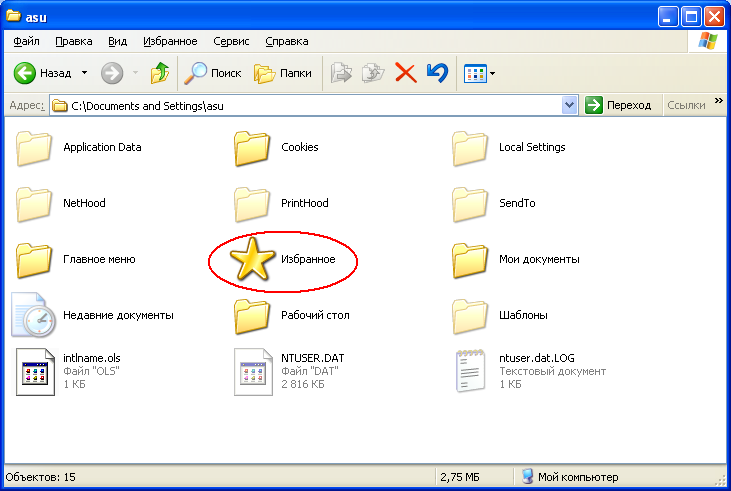The width and height of the screenshot is (731, 491).
Task: Click the asu folder icon in title bar
Action: (13, 16)
